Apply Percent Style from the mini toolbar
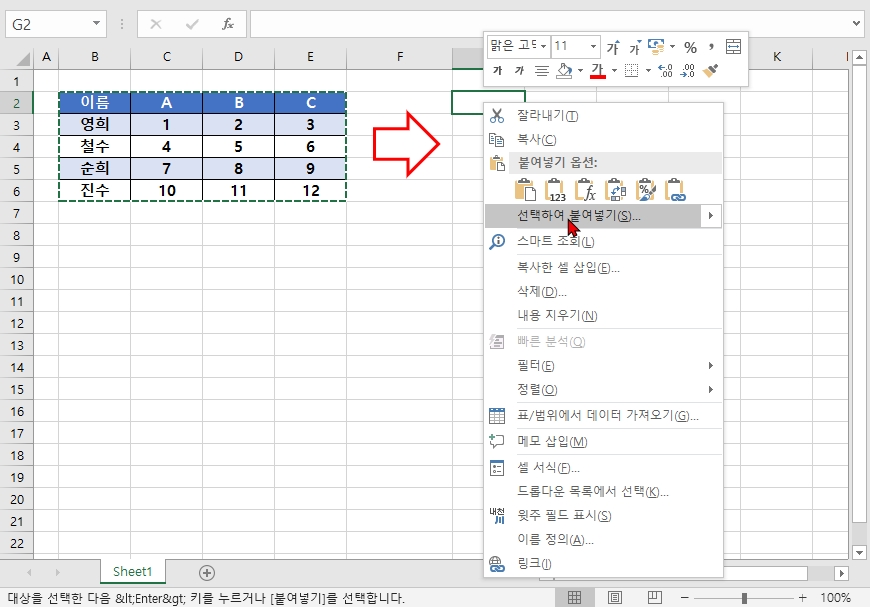This screenshot has height=607, width=870. tap(690, 46)
